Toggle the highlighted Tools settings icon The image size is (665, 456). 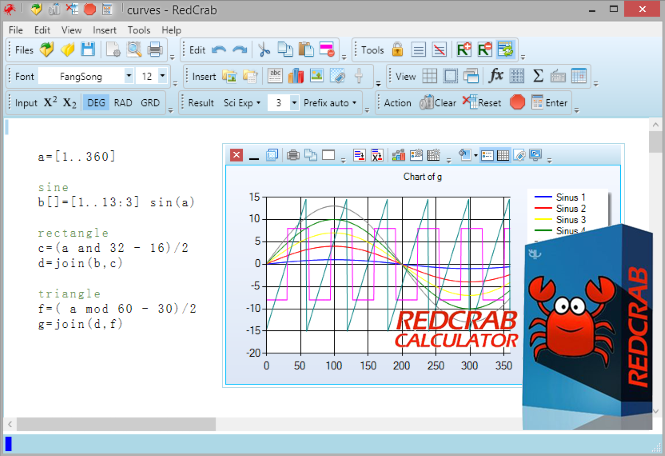pyautogui.click(x=506, y=50)
